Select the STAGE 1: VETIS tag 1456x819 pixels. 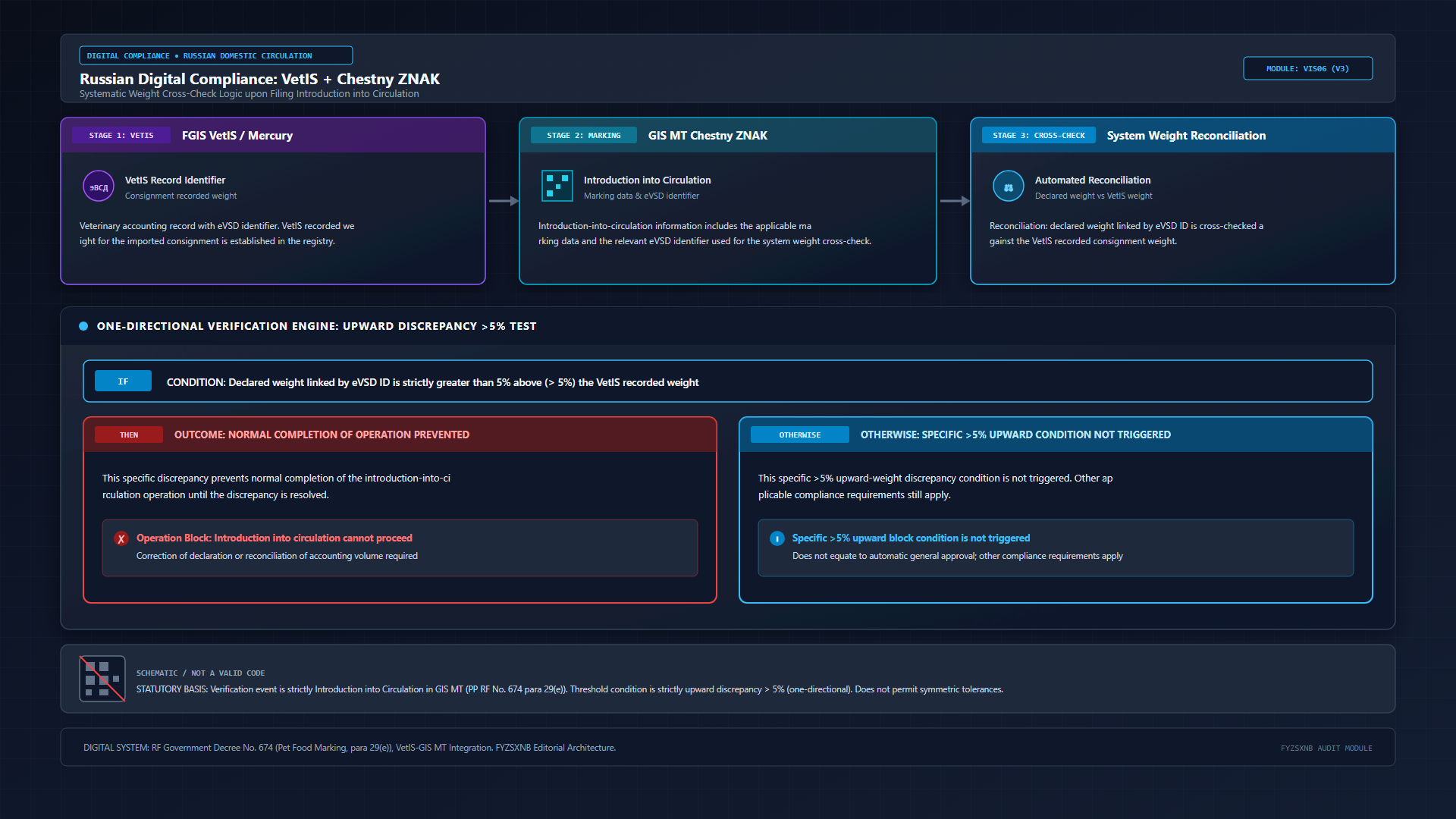coord(121,136)
